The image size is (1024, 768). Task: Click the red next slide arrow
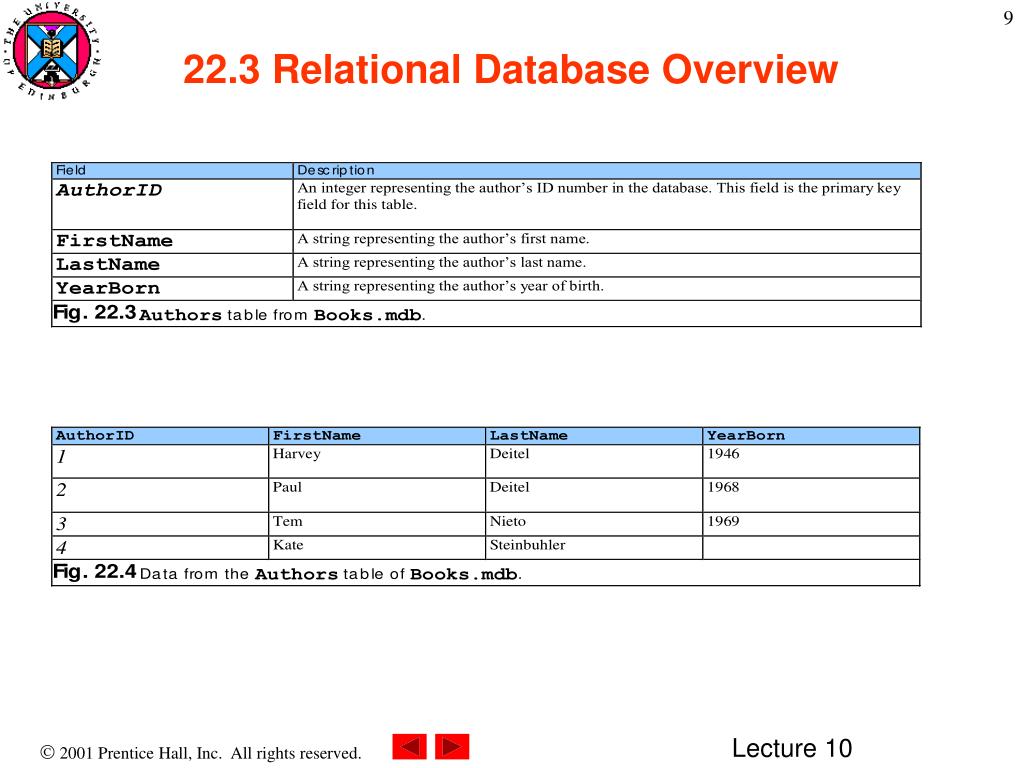(x=452, y=746)
